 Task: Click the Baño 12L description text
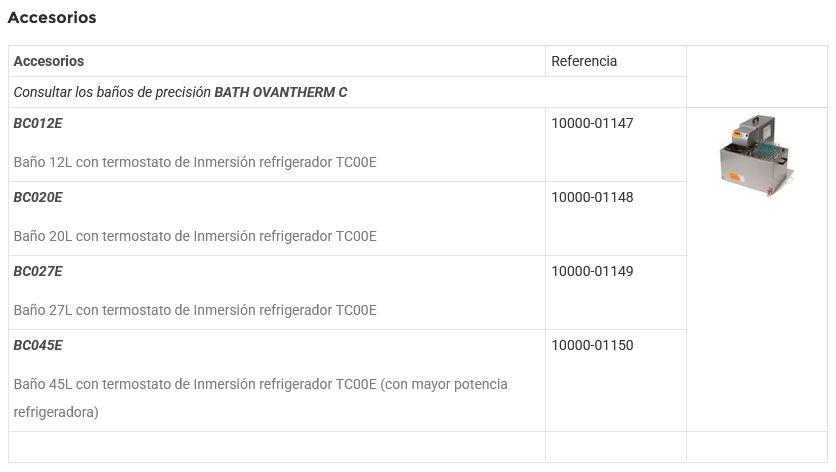pyautogui.click(x=195, y=162)
